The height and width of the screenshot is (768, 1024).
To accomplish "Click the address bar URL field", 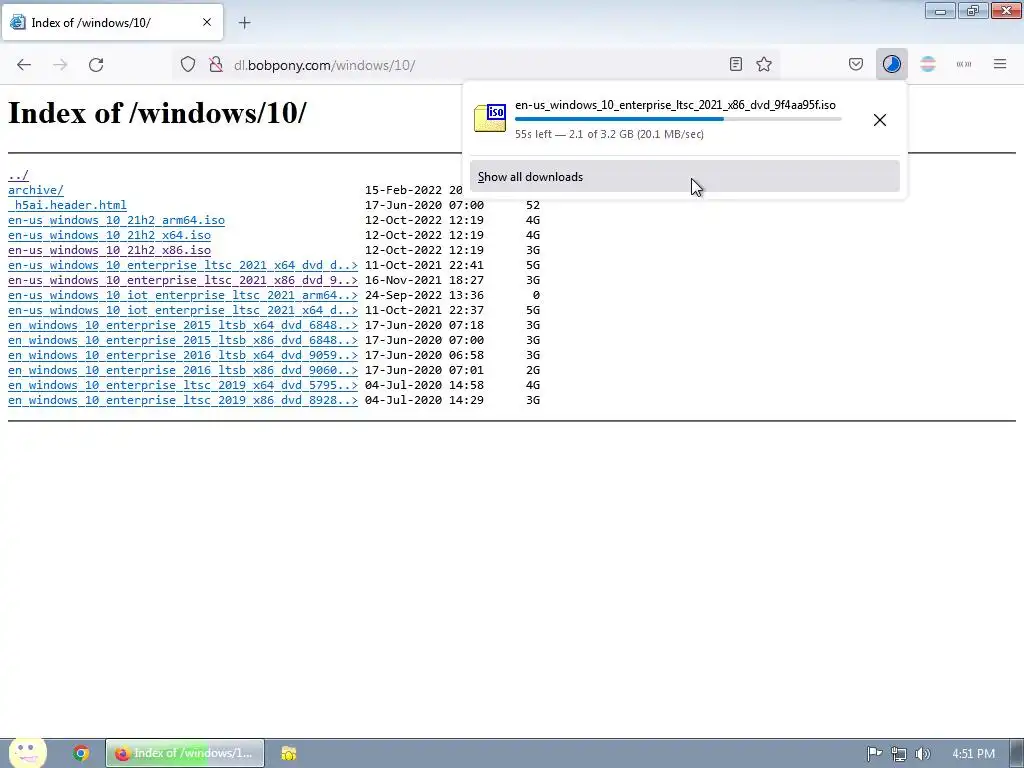I will point(477,65).
